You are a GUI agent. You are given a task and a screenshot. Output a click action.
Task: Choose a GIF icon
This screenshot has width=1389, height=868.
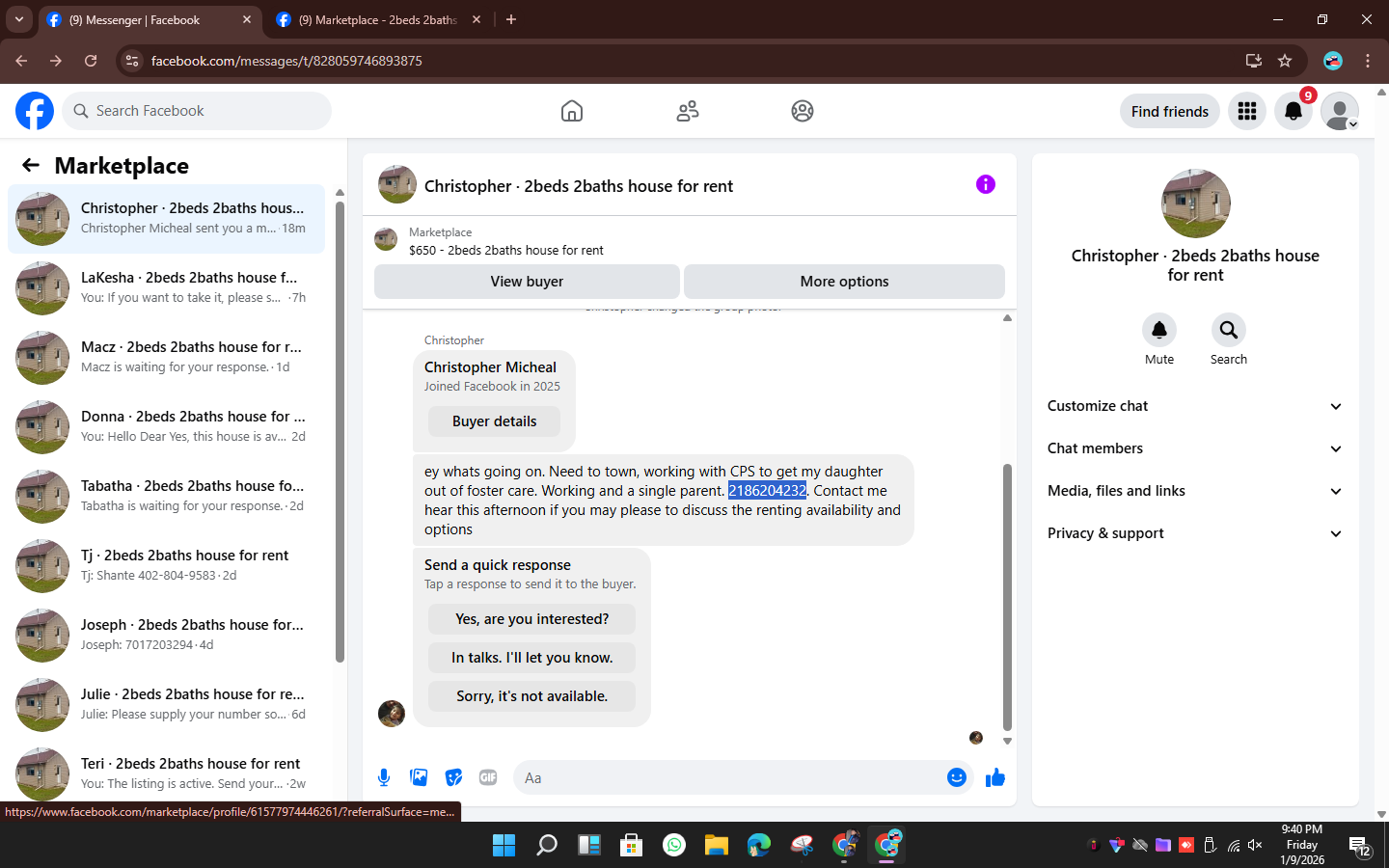coord(488,777)
